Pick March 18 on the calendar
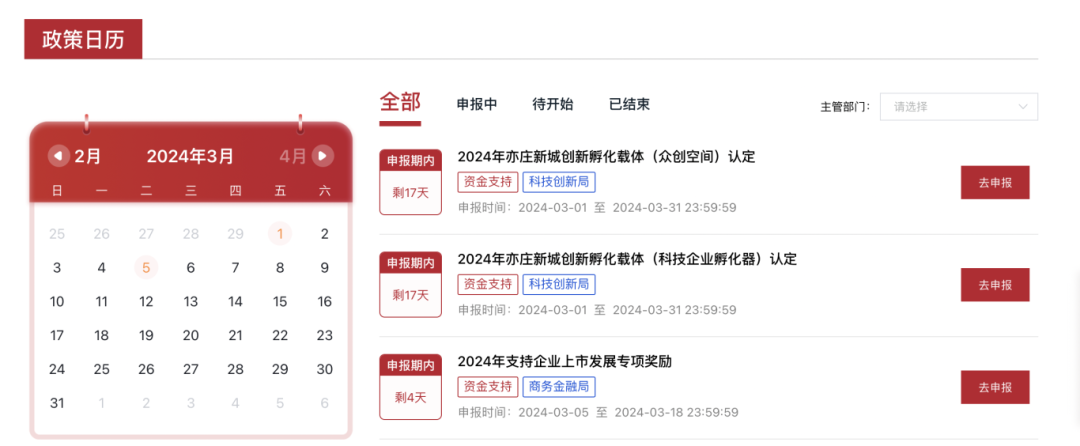 click(101, 335)
